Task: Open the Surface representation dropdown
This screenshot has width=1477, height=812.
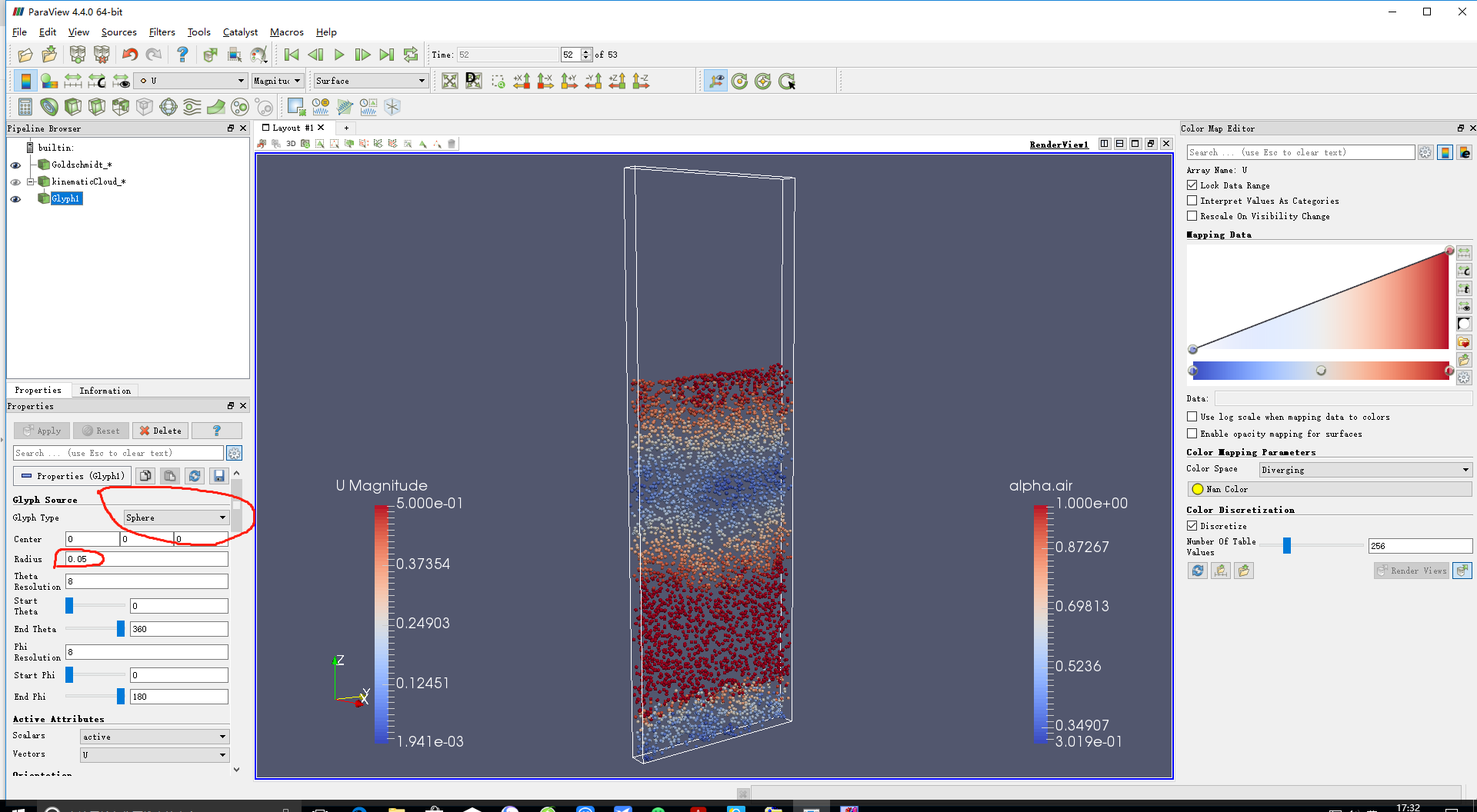Action: pos(370,81)
